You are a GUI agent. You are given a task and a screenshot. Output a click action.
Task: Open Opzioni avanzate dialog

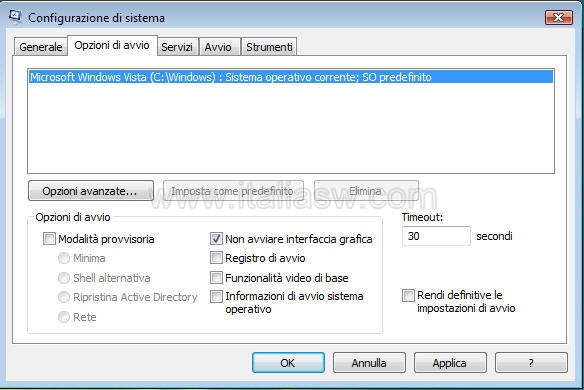[x=91, y=191]
